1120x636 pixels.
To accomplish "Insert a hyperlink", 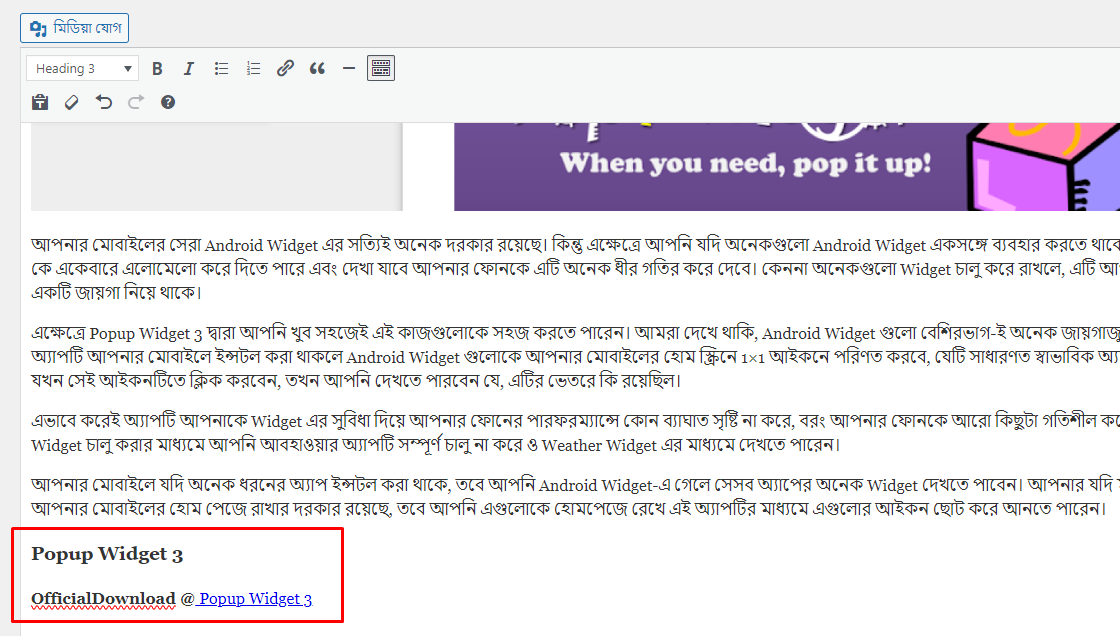I will [285, 67].
